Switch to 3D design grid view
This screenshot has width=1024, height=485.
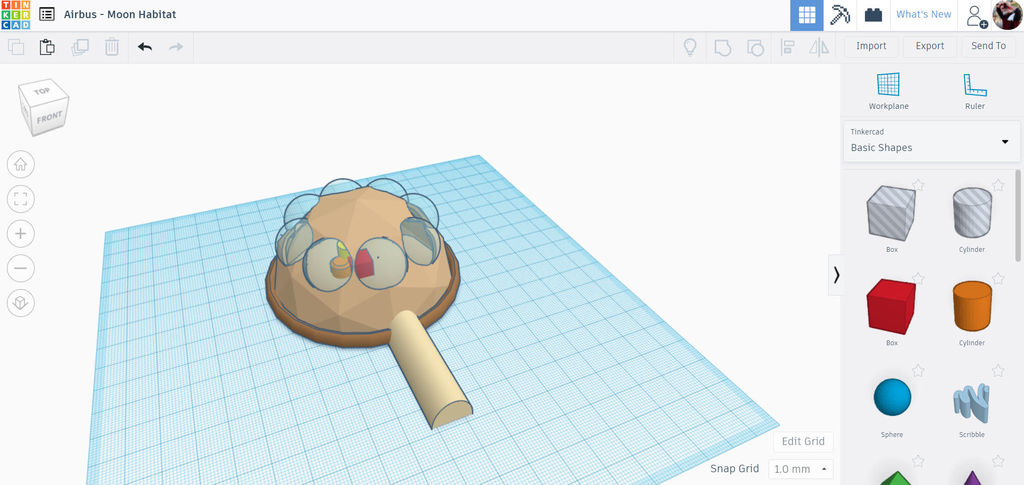(807, 15)
